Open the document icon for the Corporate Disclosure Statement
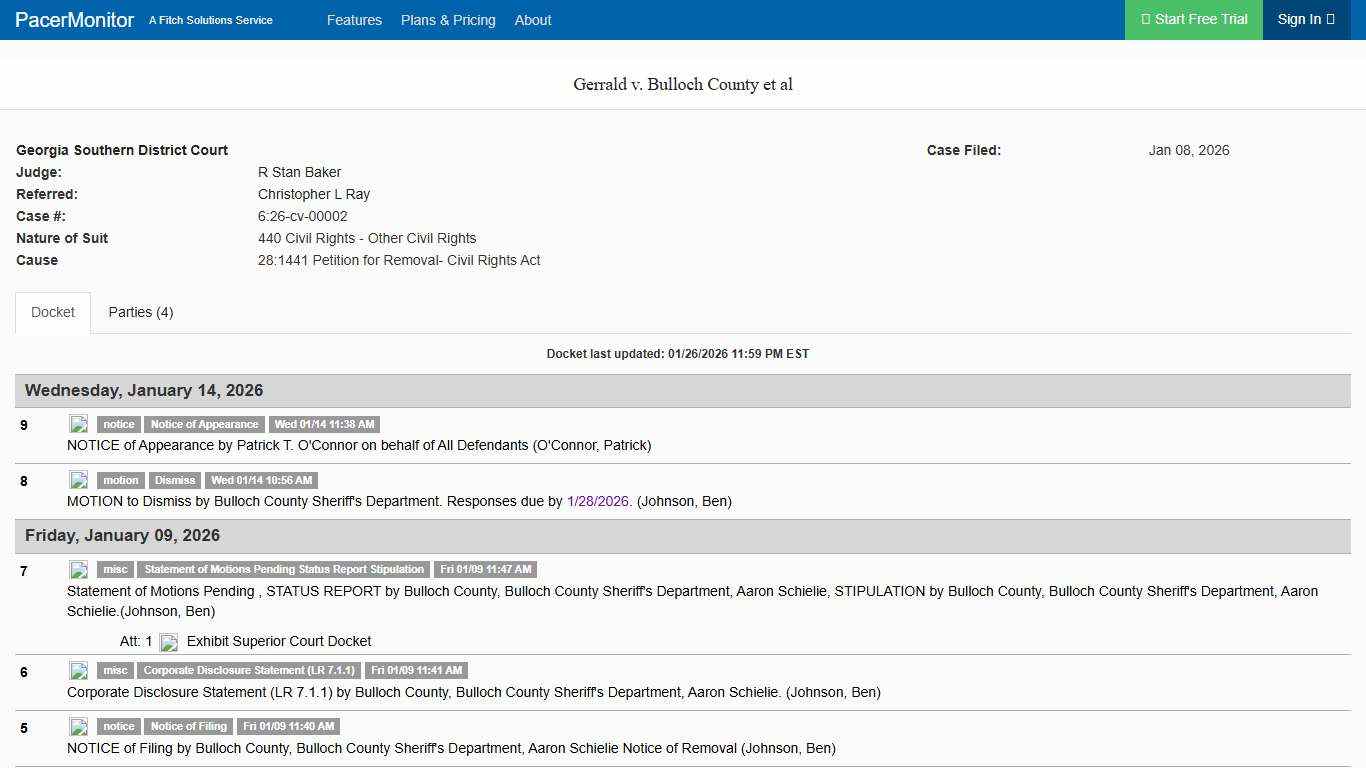 coord(79,670)
